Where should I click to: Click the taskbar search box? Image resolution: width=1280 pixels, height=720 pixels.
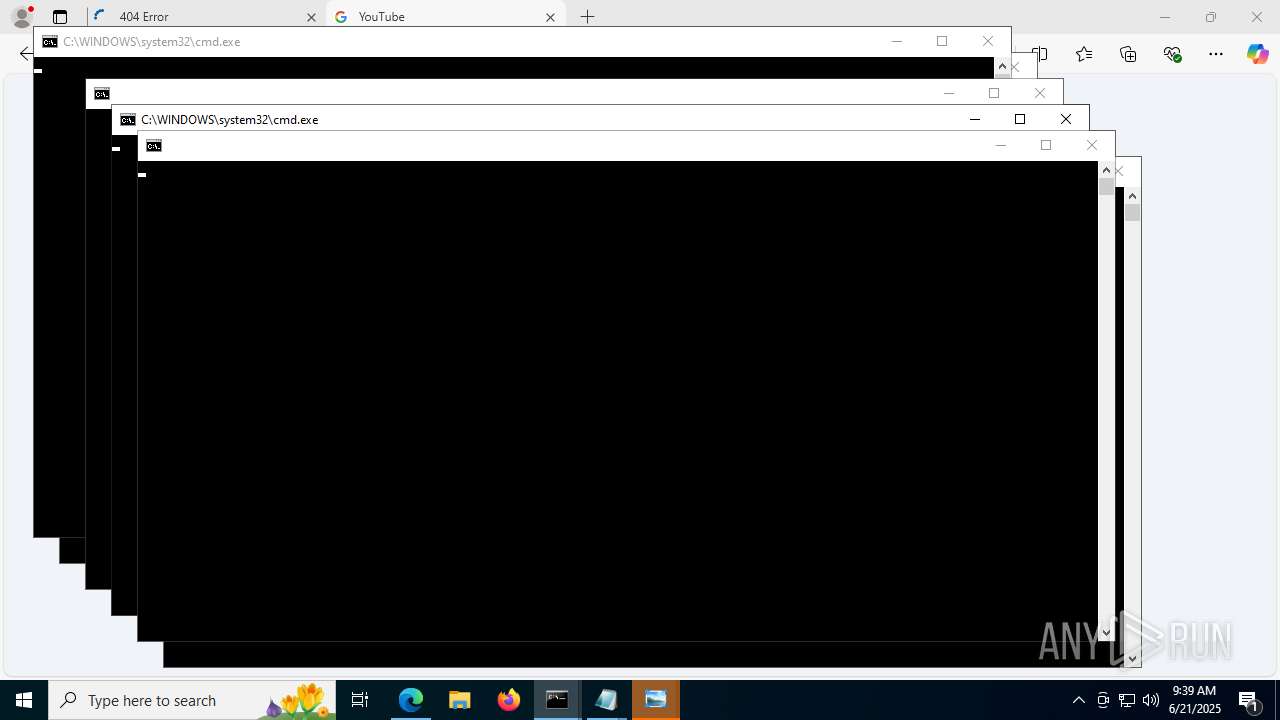click(192, 700)
